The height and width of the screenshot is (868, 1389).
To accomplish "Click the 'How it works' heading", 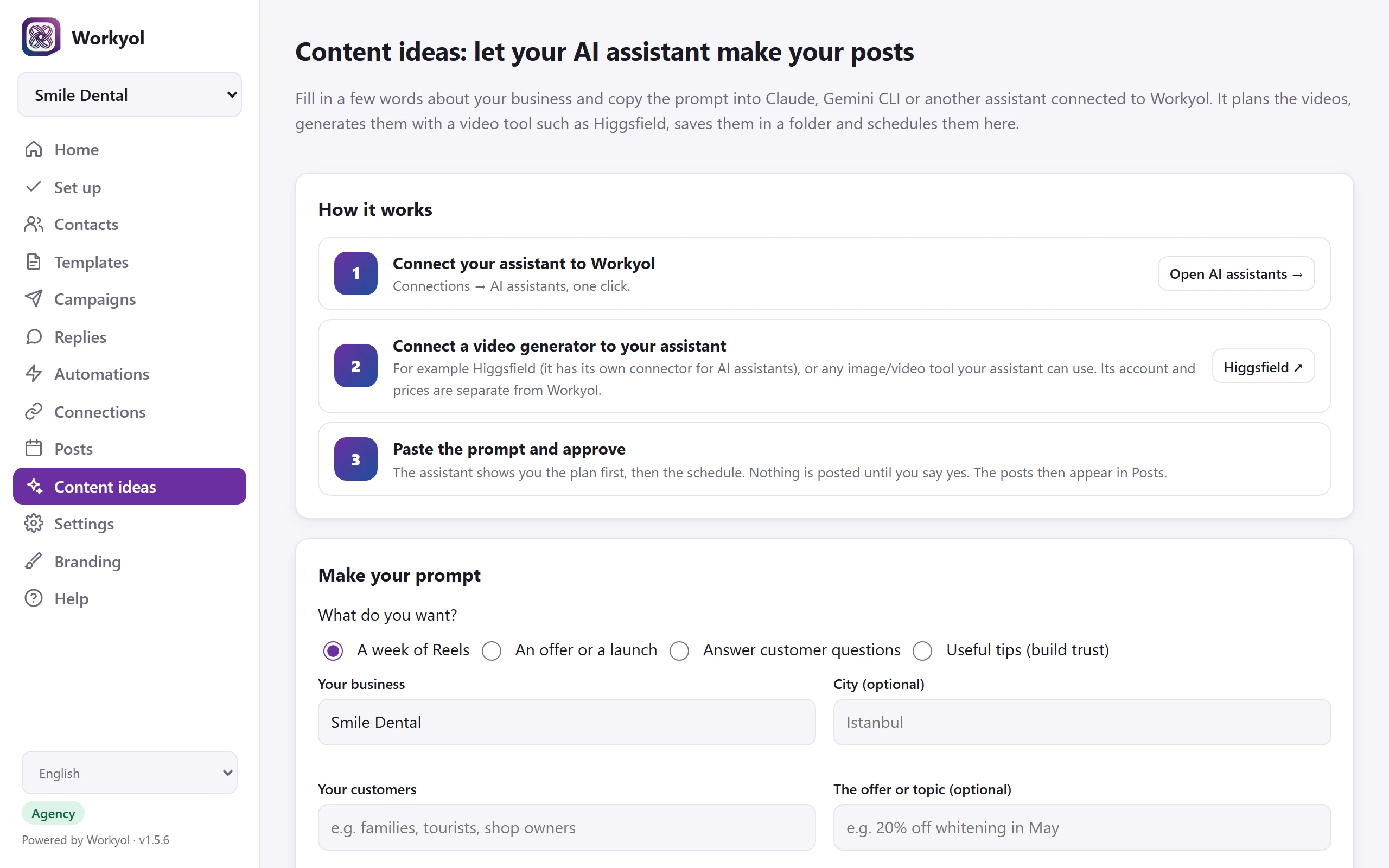I will 375,209.
